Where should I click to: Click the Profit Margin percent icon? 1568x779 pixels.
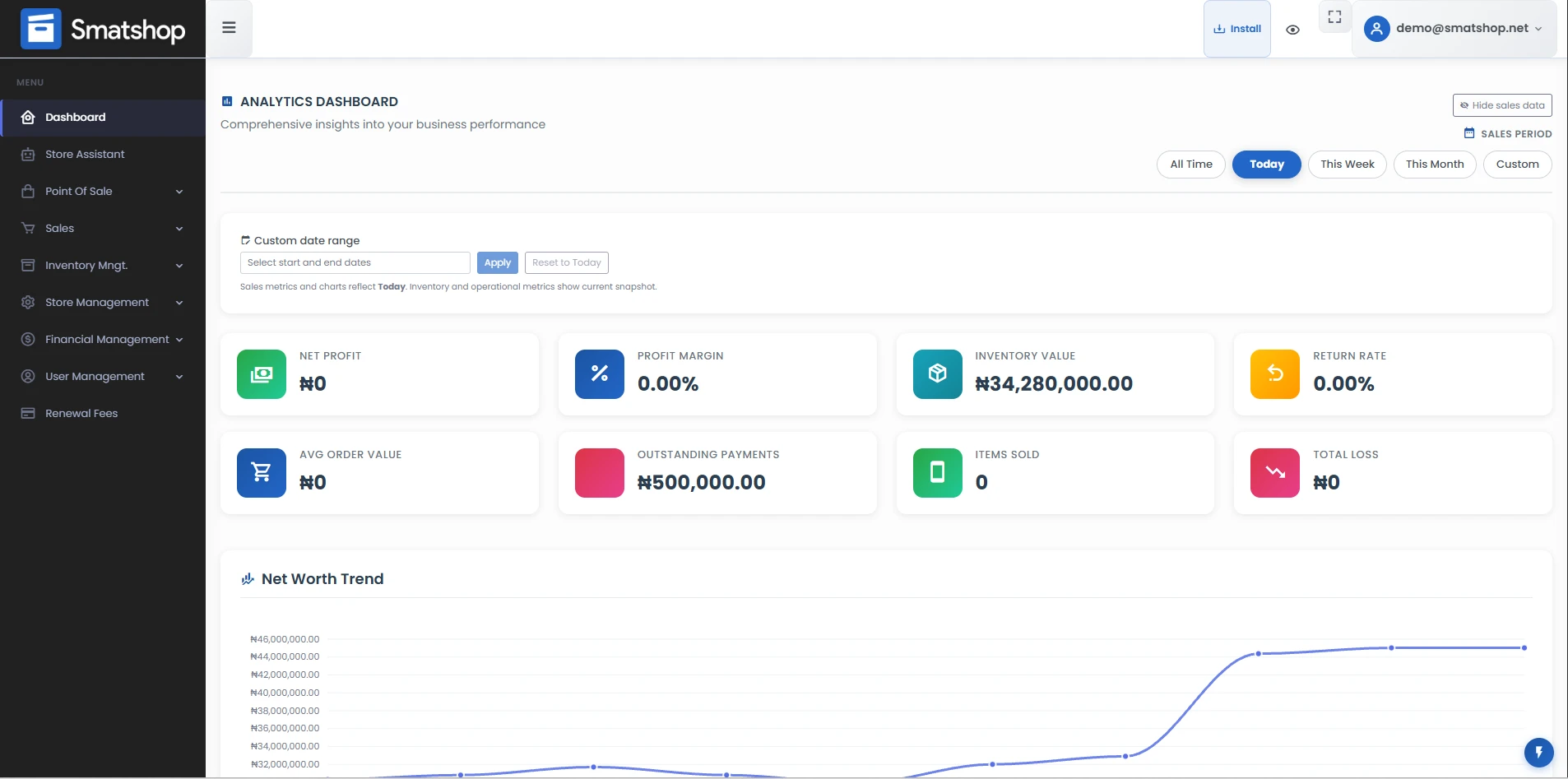point(600,374)
